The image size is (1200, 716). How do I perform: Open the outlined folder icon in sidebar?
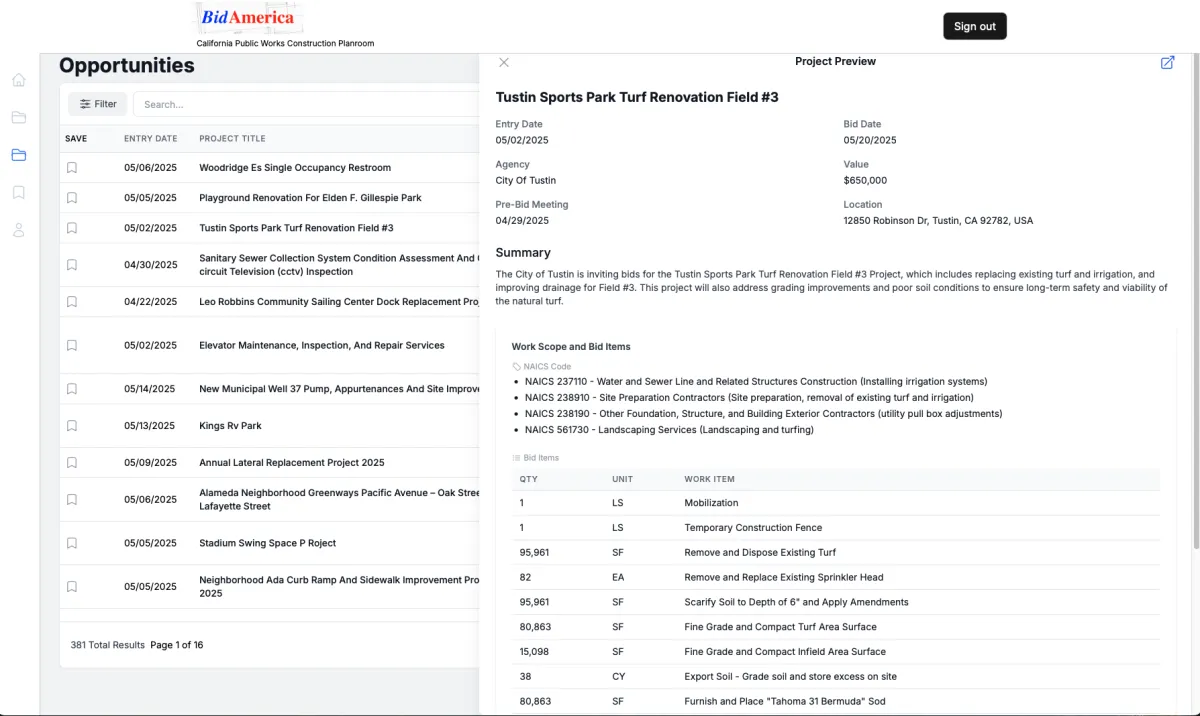coord(19,117)
